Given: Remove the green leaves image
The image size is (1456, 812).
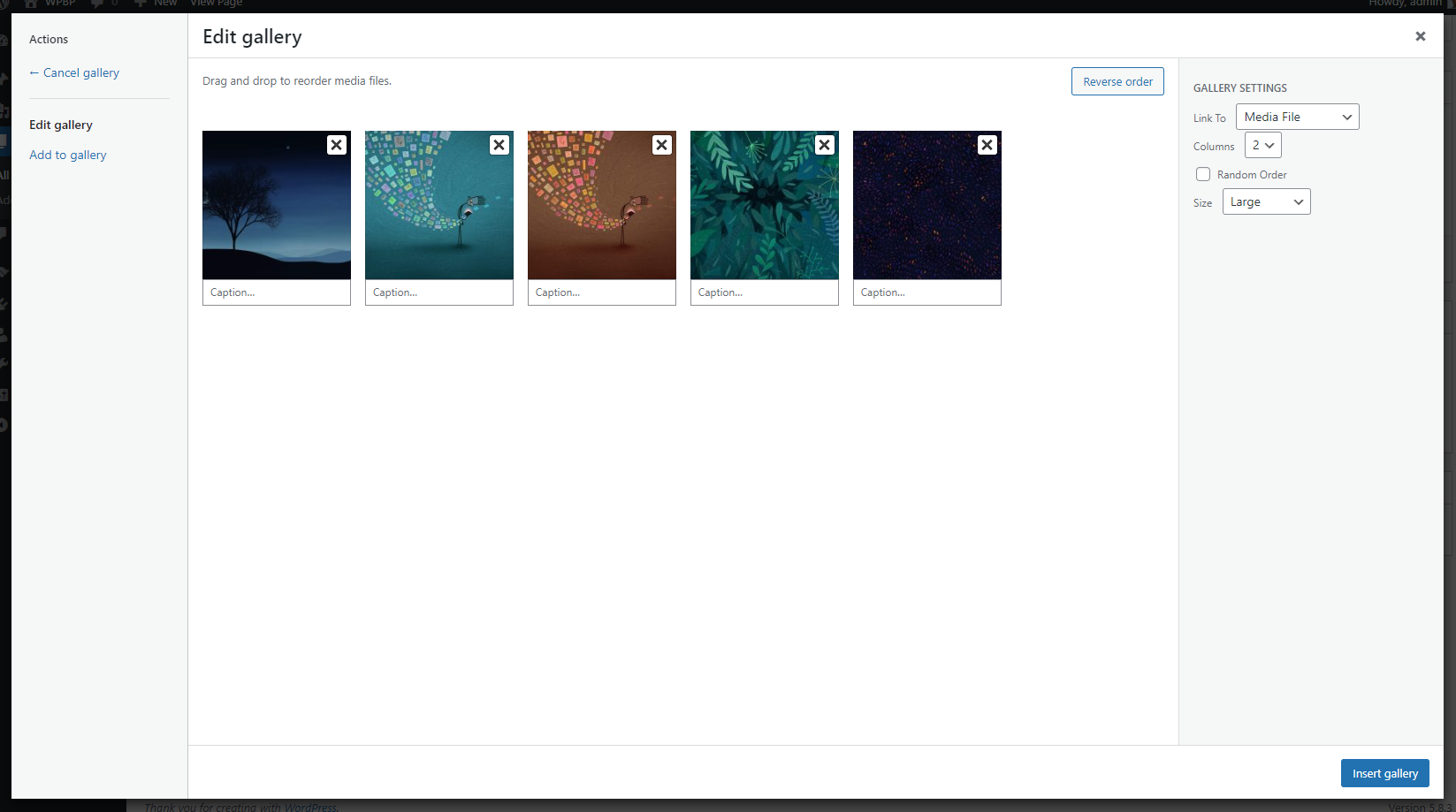Looking at the screenshot, I should (824, 145).
